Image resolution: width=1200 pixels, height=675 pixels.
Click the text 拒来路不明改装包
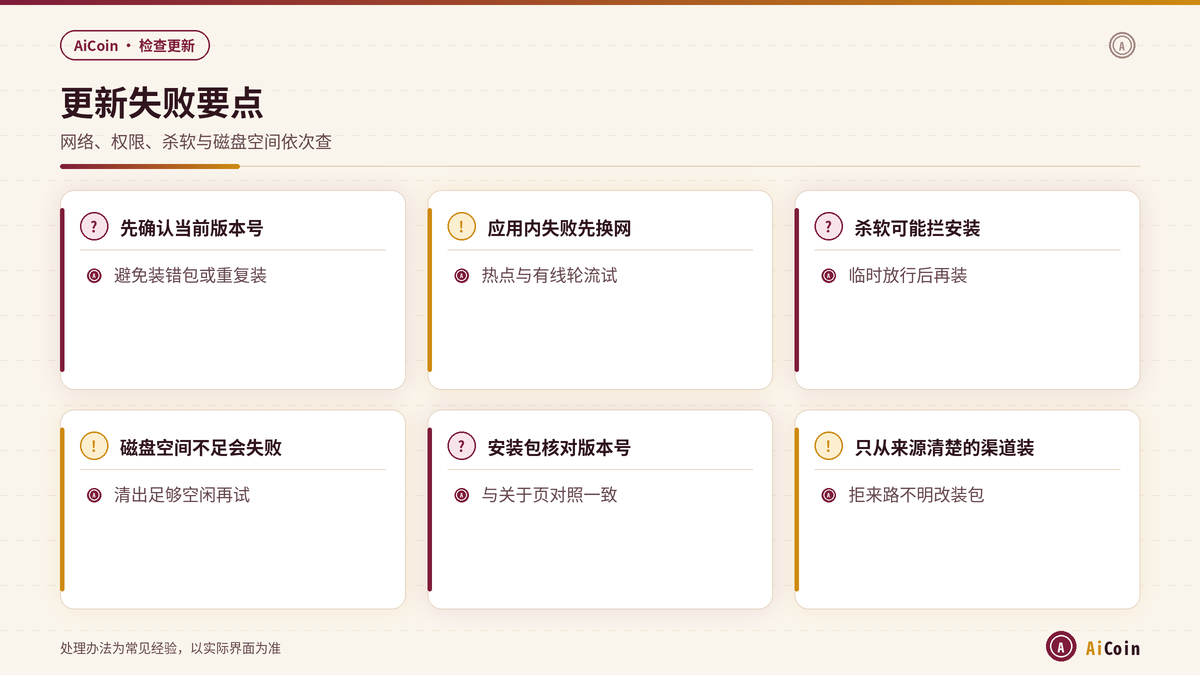(916, 495)
